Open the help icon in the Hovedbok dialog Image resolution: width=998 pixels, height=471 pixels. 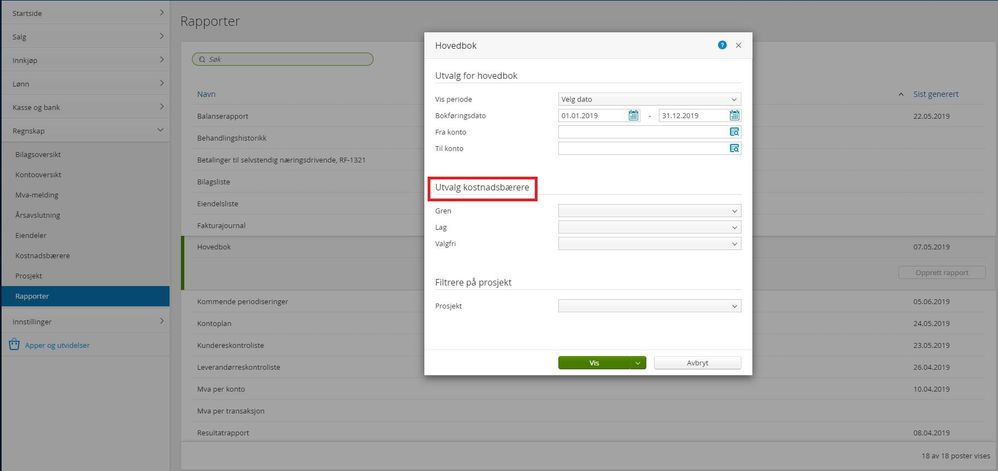722,45
